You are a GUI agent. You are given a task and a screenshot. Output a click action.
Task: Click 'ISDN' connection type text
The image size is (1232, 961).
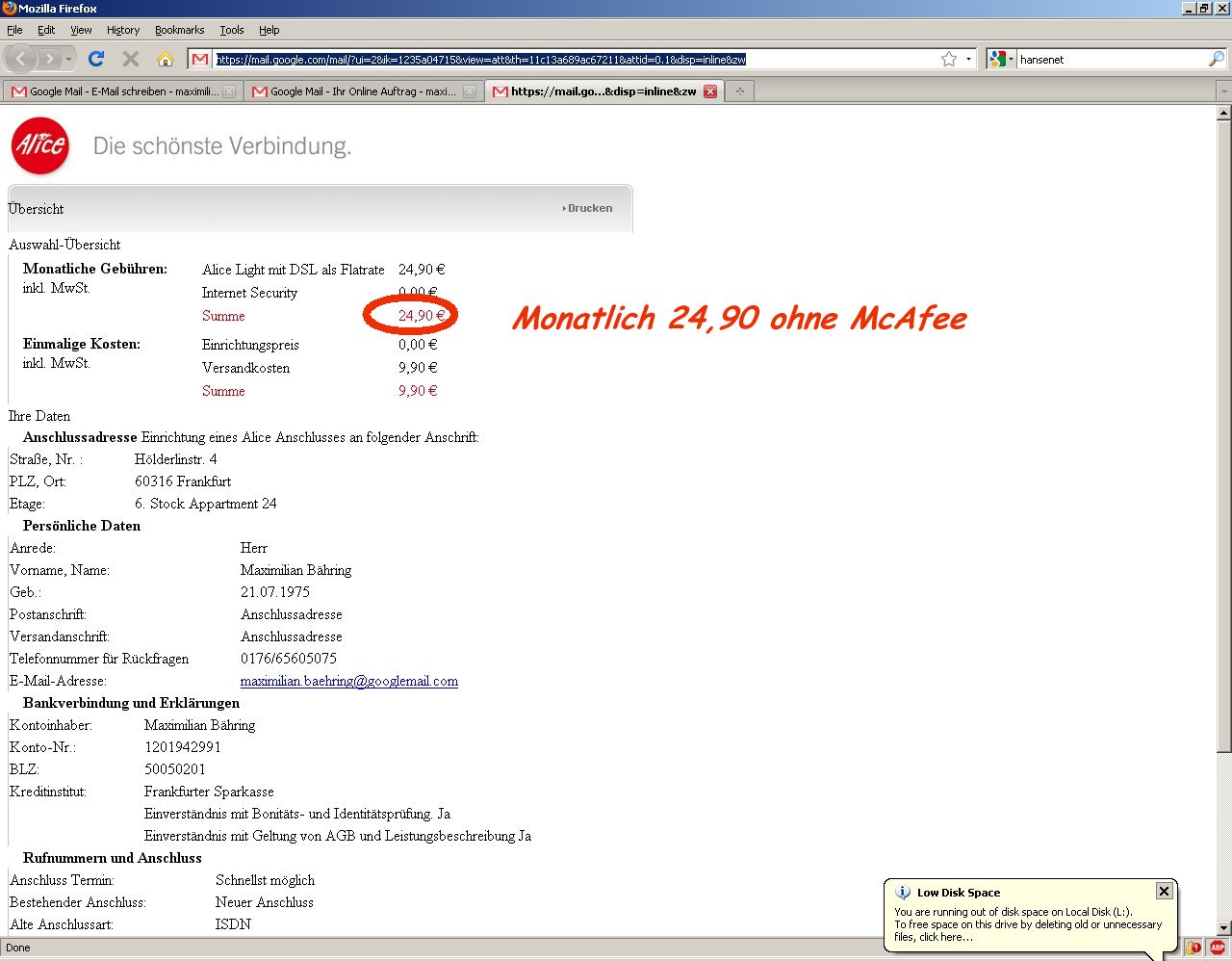tap(233, 924)
